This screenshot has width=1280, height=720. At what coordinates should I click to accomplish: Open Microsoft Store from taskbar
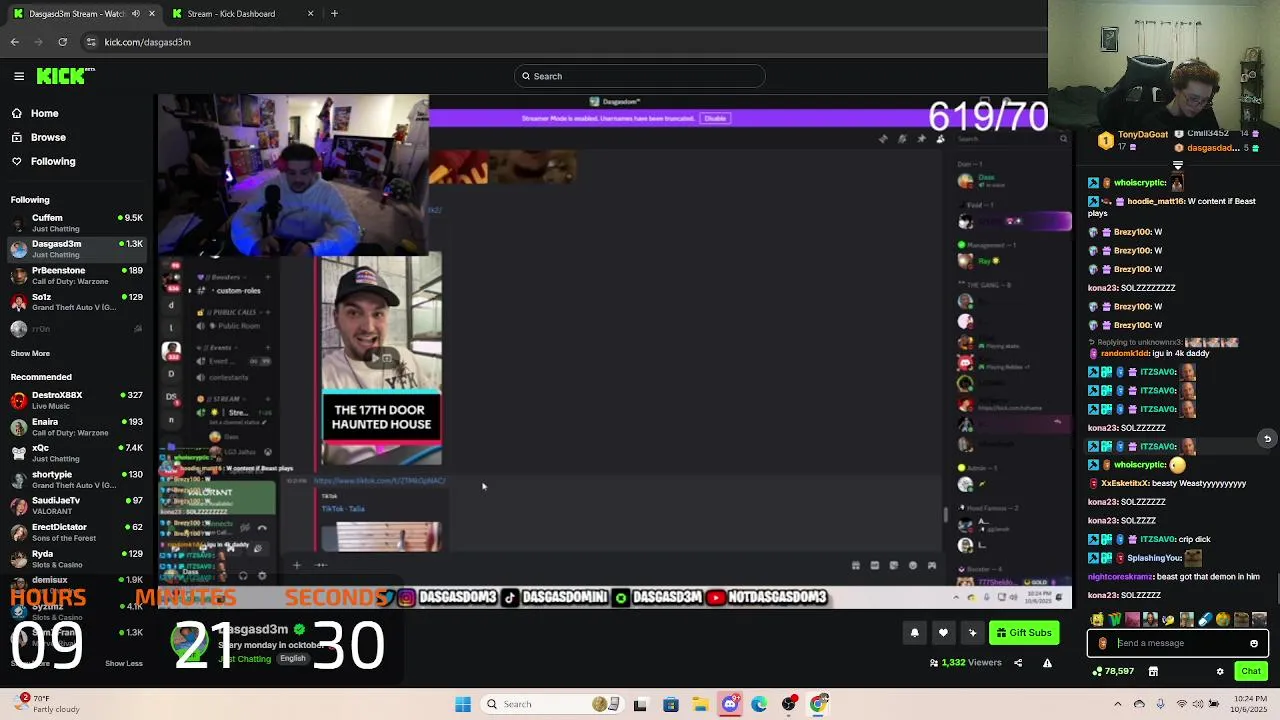click(x=670, y=704)
